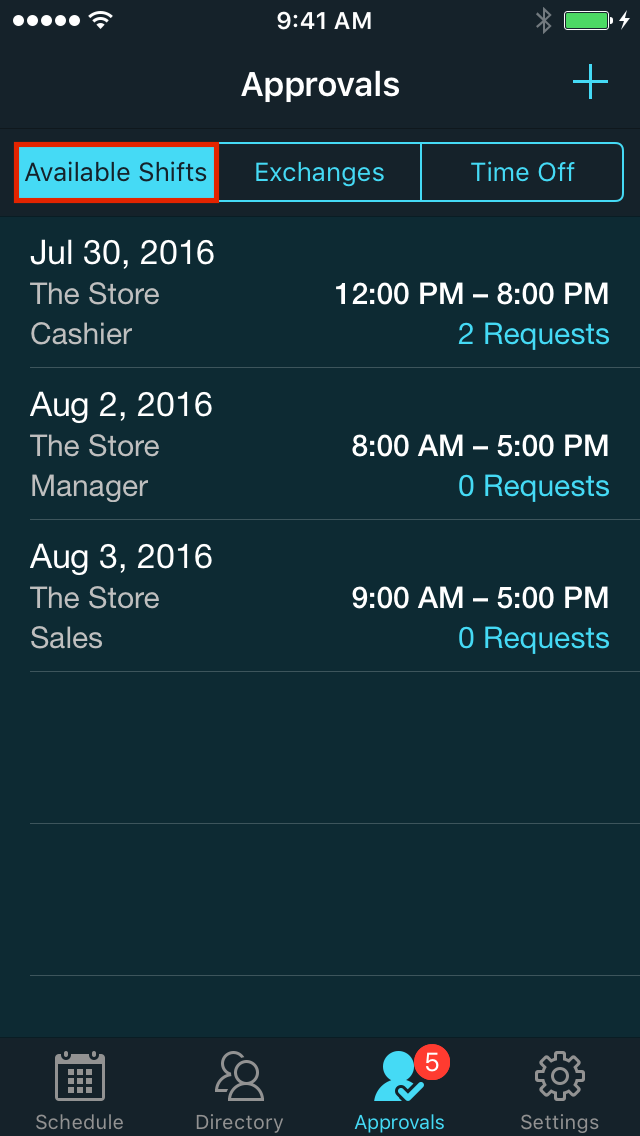
Task: Tap the plus icon to add a request
Action: 590,83
